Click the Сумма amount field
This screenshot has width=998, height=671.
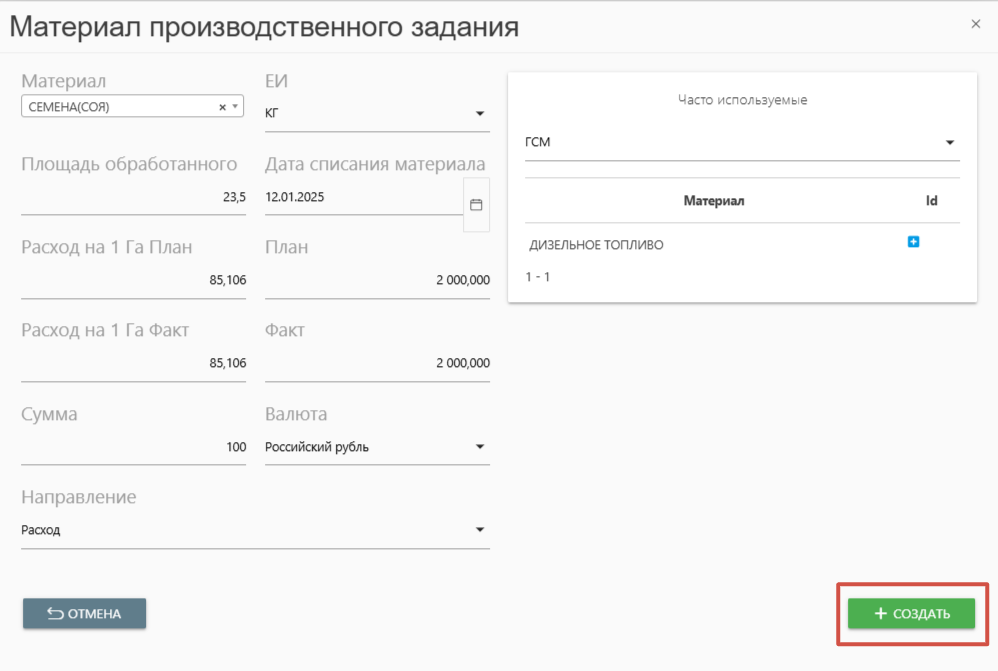133,447
